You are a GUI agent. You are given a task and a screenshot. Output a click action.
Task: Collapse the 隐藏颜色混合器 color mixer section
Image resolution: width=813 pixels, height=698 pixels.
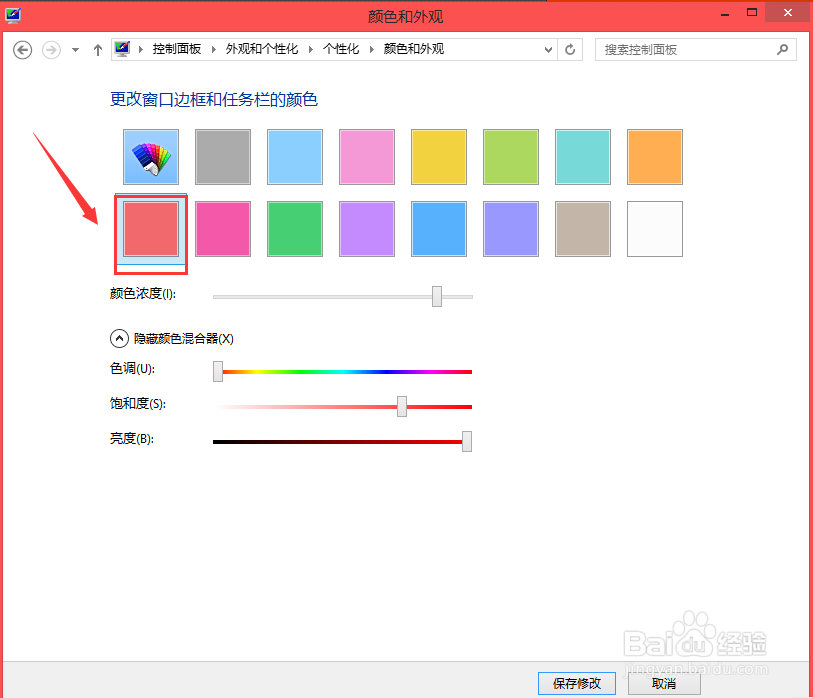coord(119,338)
